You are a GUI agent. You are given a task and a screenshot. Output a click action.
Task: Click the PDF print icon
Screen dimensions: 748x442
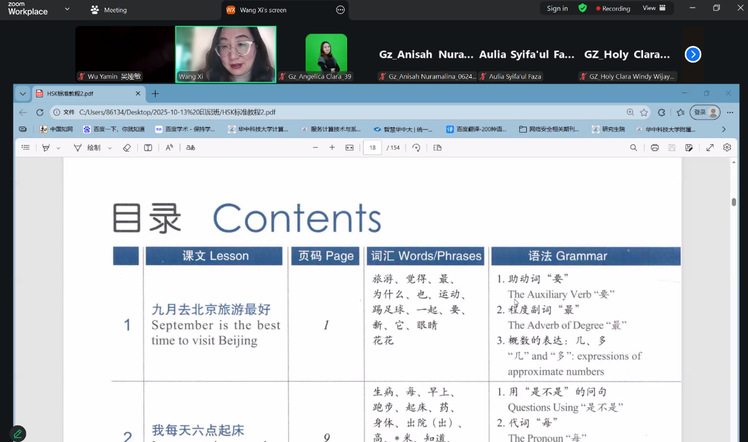654,148
